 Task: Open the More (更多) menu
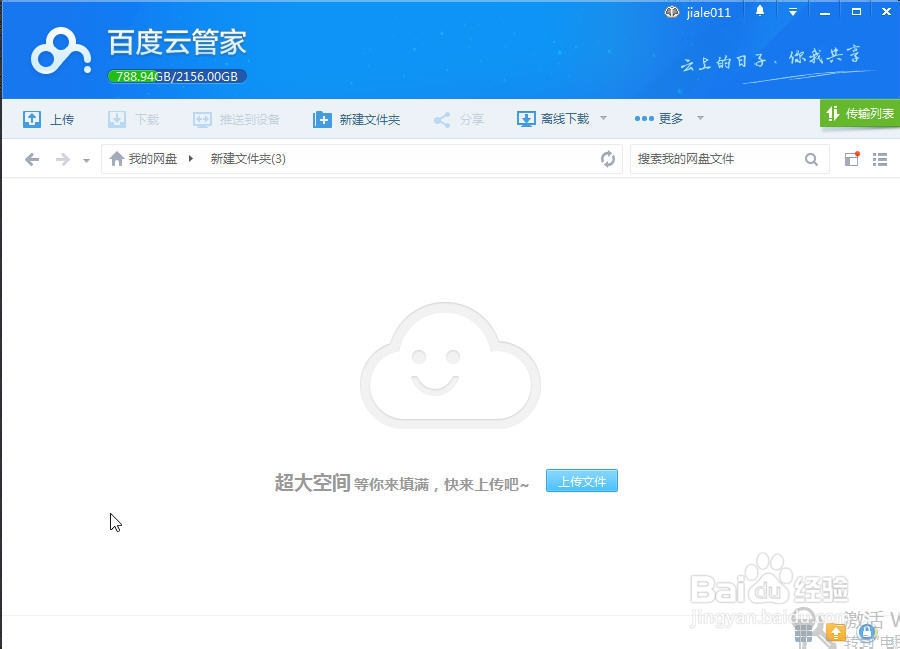(x=659, y=118)
